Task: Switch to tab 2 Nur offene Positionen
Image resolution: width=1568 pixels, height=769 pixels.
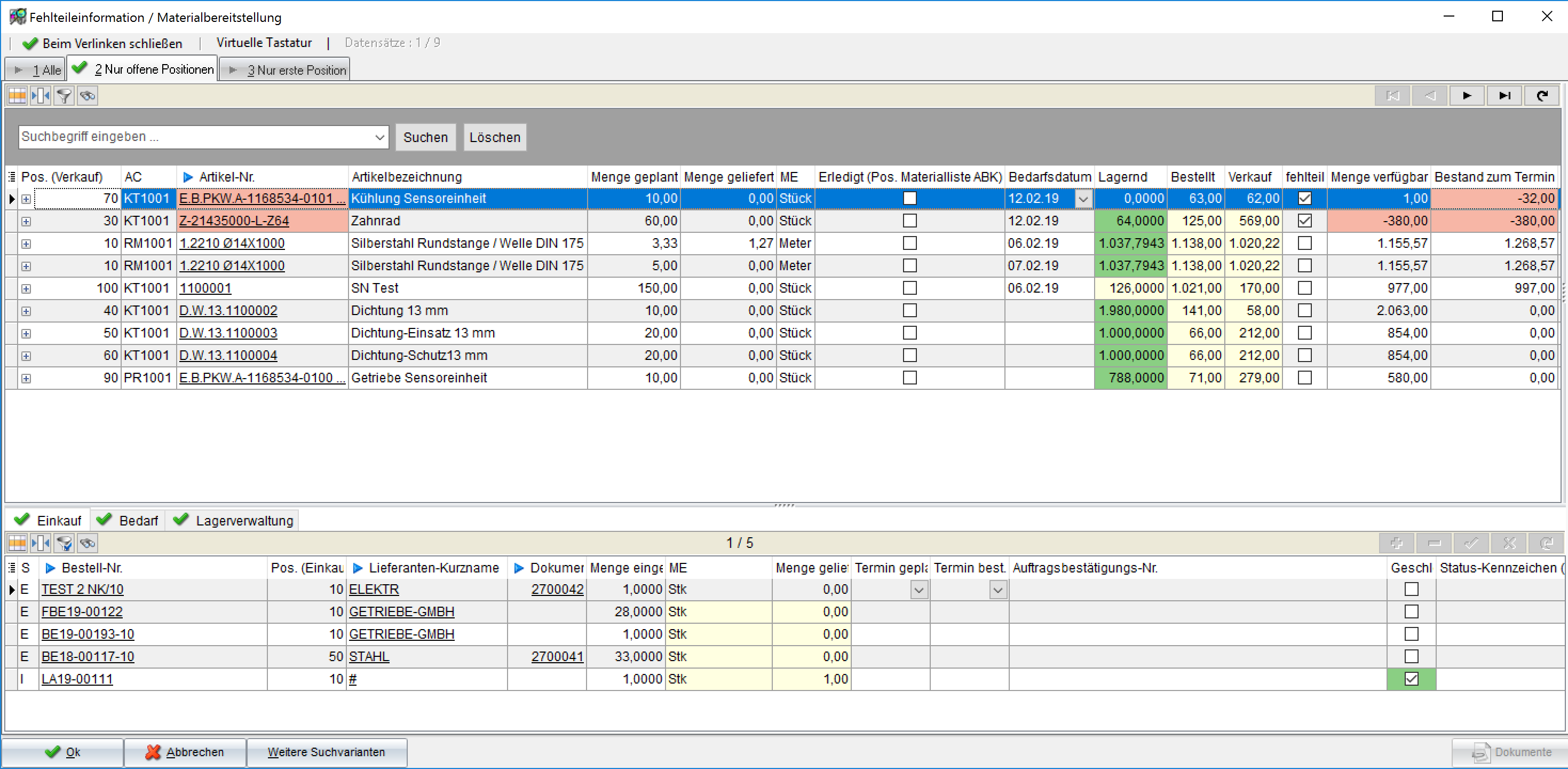Action: tap(142, 69)
